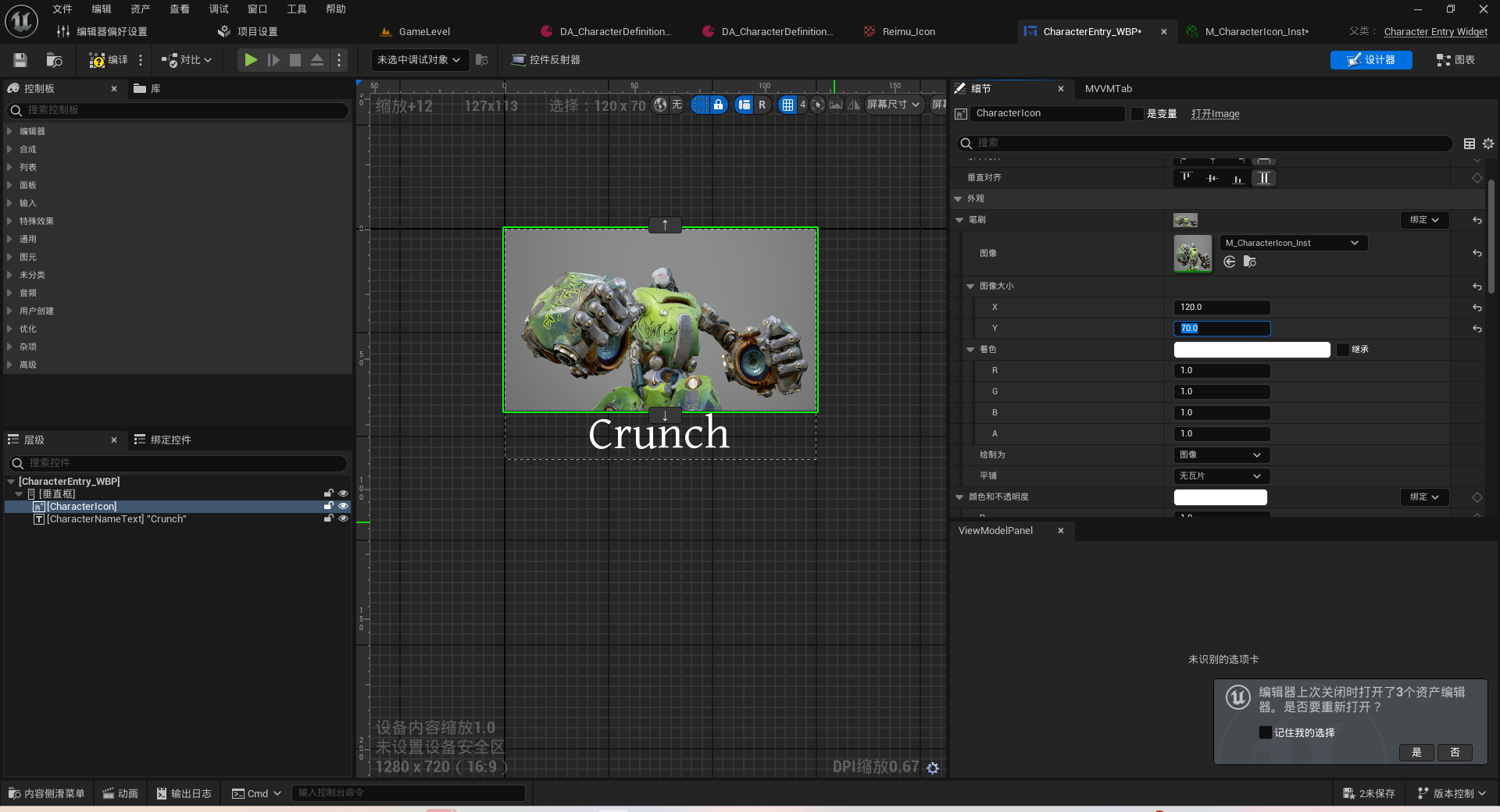
Task: Open the 控件反射器 widget reflector
Action: click(x=545, y=60)
